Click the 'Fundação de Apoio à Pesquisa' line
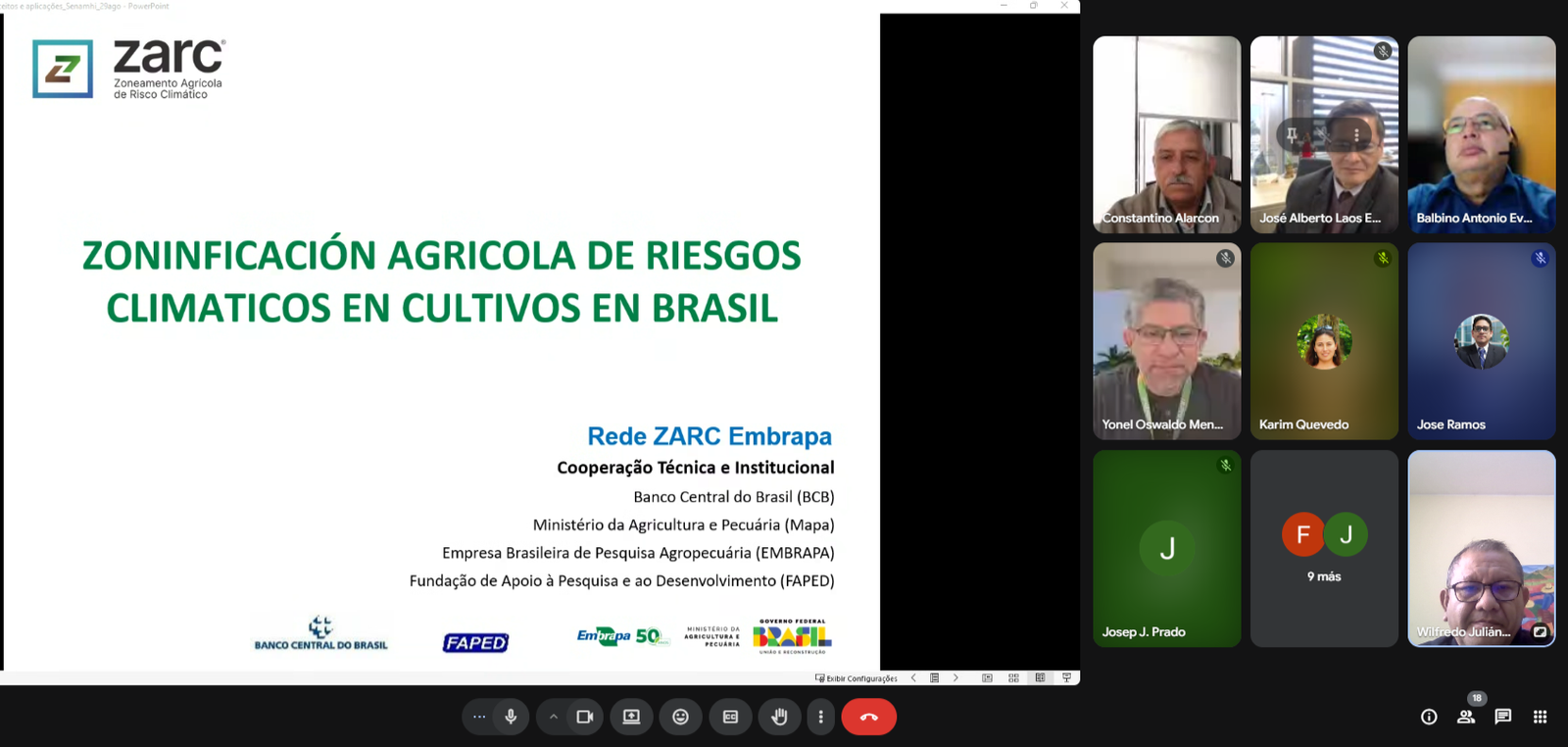Screen dimensions: 1568x747 [622, 580]
